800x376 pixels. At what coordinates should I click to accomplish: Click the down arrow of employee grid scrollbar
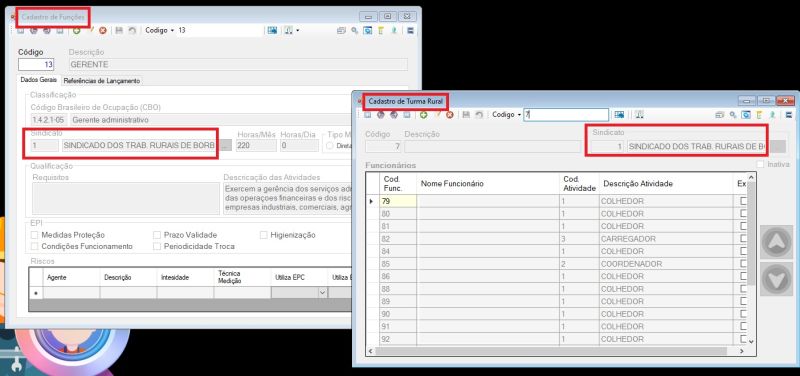pyautogui.click(x=751, y=341)
